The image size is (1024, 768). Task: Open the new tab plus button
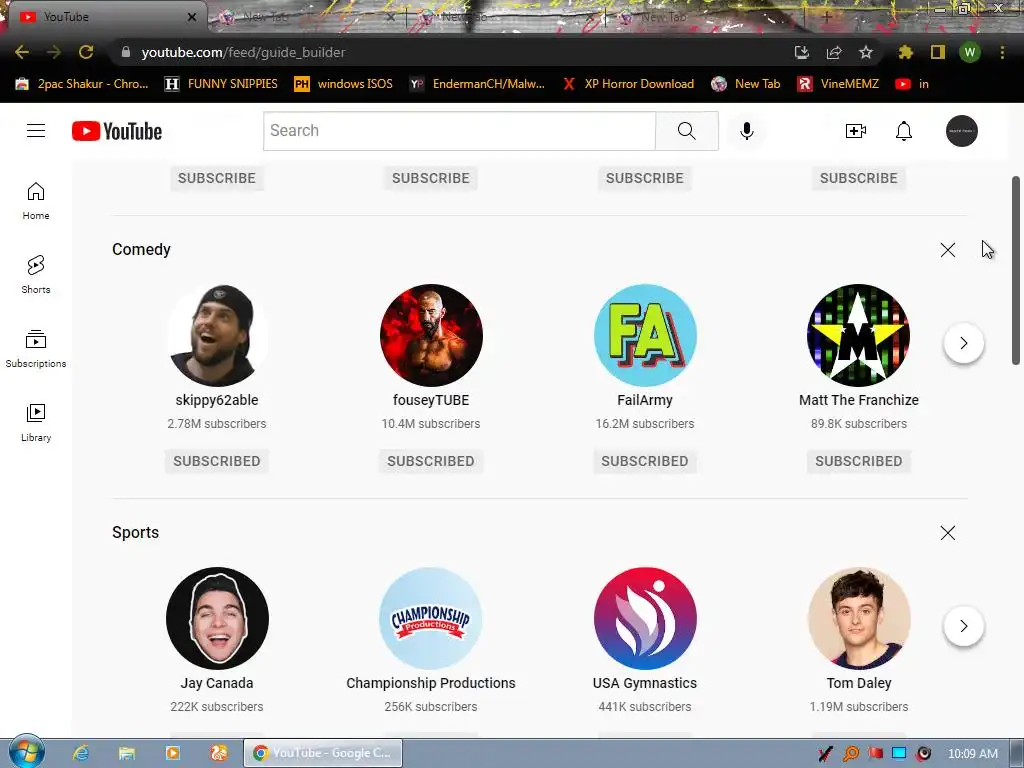click(x=826, y=17)
